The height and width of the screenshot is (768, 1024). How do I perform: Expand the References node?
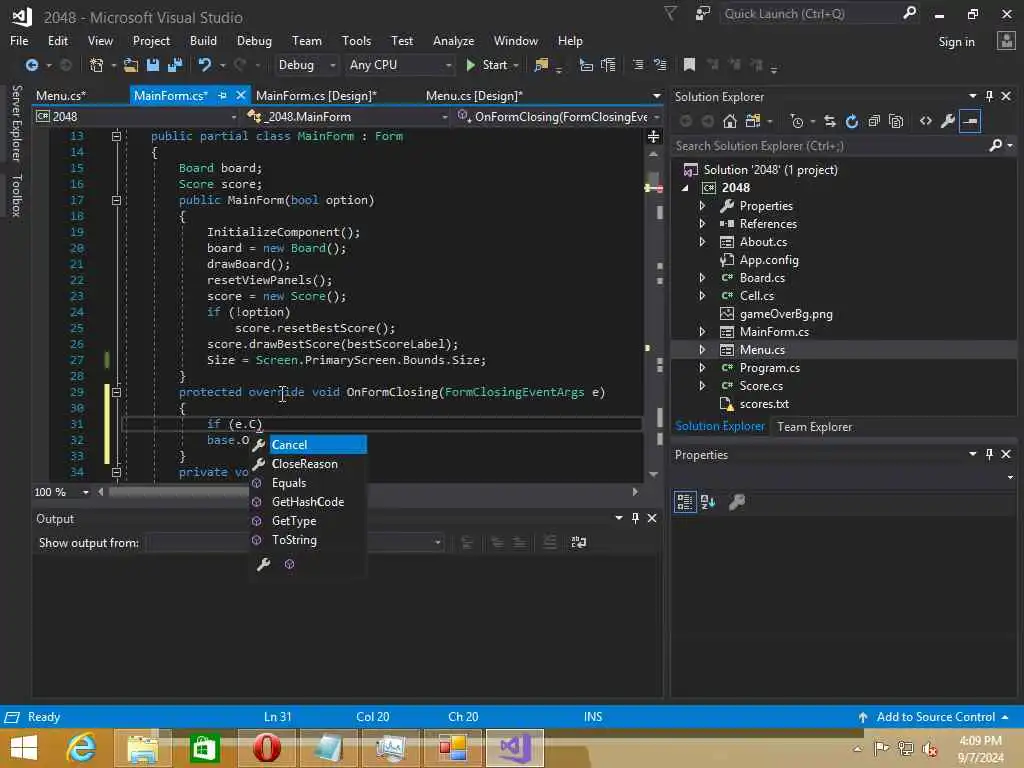click(702, 223)
